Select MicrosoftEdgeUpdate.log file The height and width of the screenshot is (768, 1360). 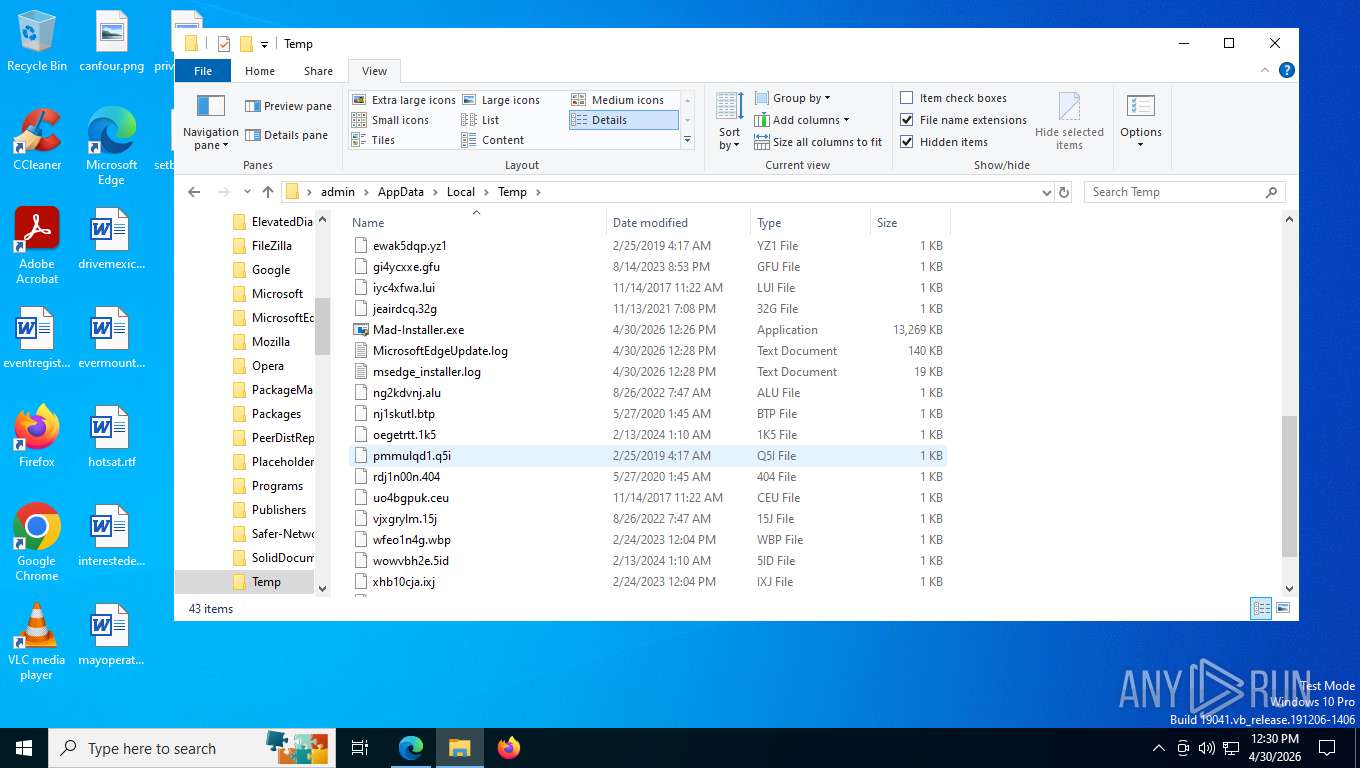[648, 351]
